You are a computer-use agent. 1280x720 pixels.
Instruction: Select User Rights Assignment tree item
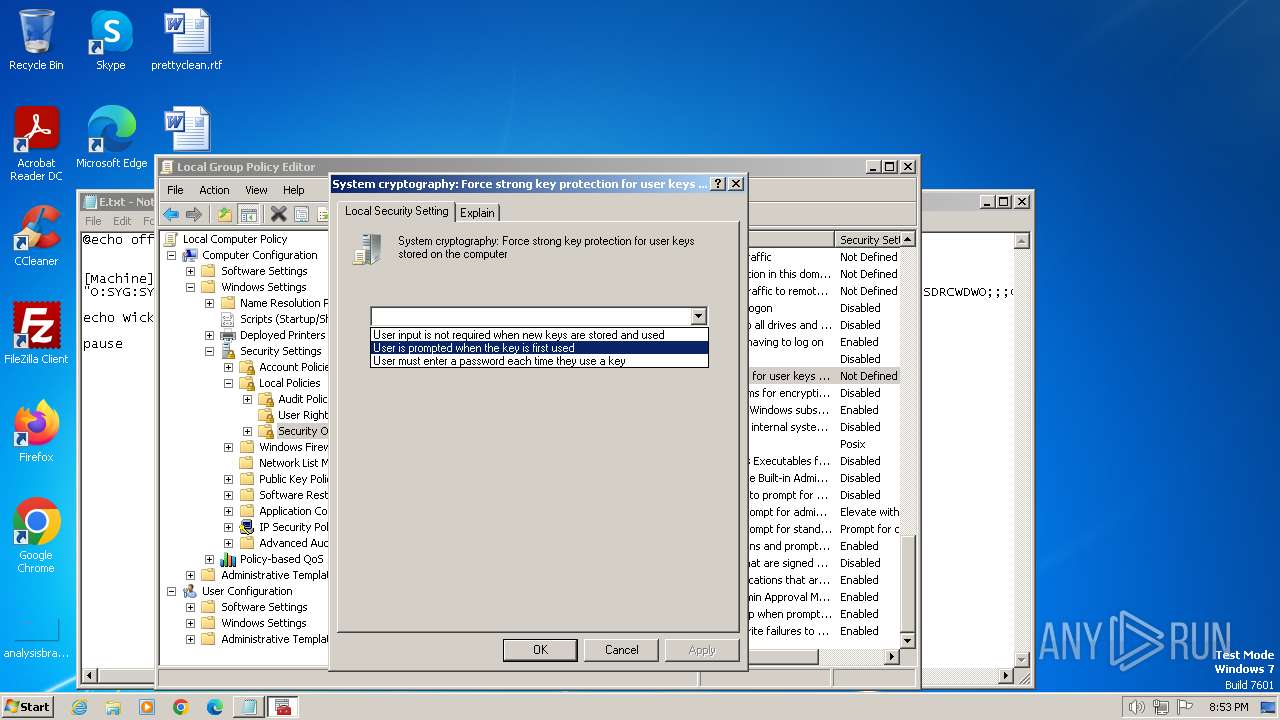point(302,415)
